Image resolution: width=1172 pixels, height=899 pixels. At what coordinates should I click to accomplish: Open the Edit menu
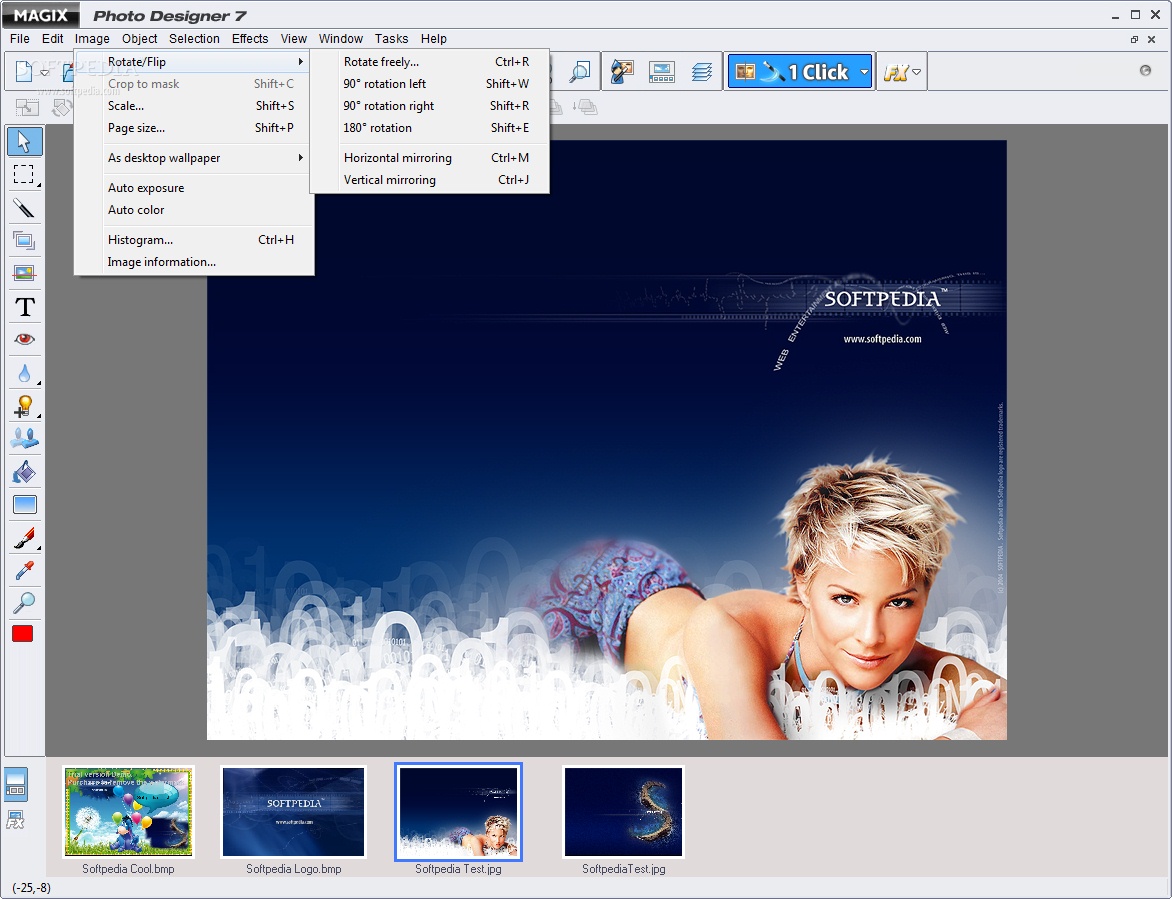click(52, 38)
